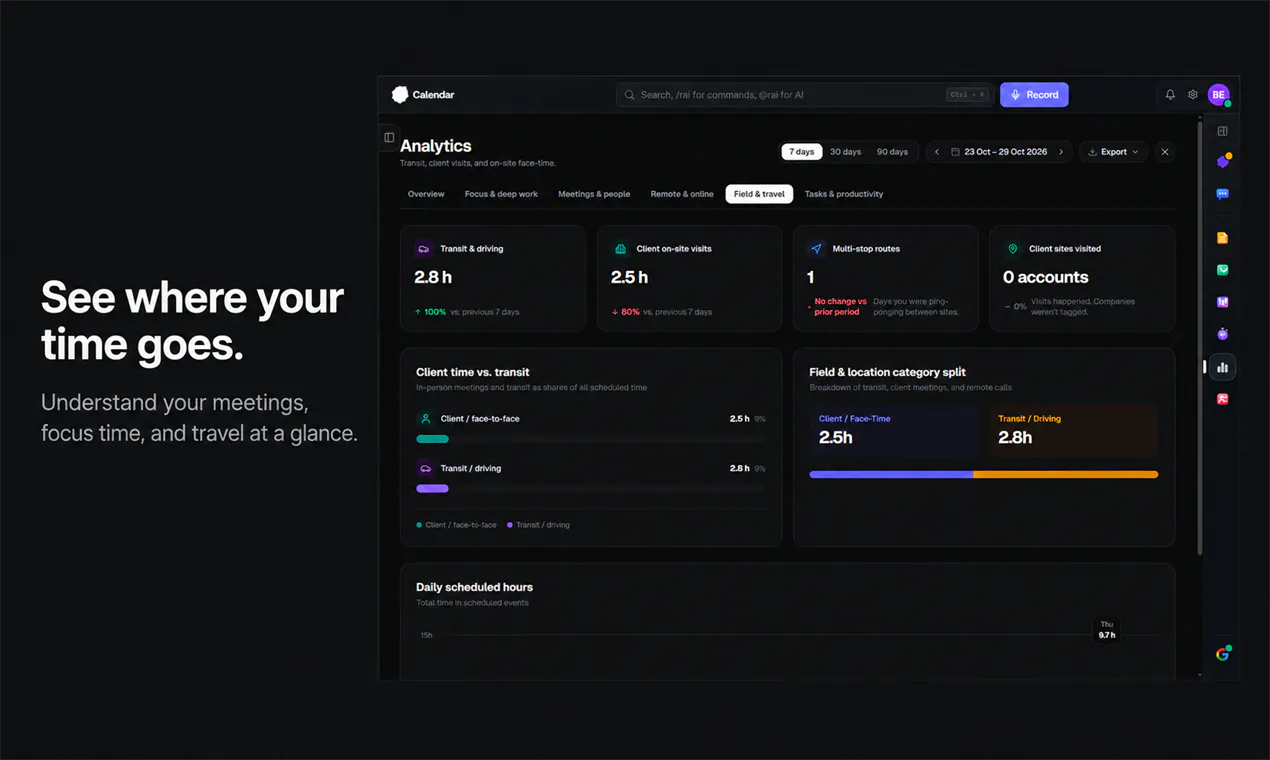This screenshot has width=1270, height=760.
Task: Click the Transit / driving progress bar
Action: pos(591,488)
